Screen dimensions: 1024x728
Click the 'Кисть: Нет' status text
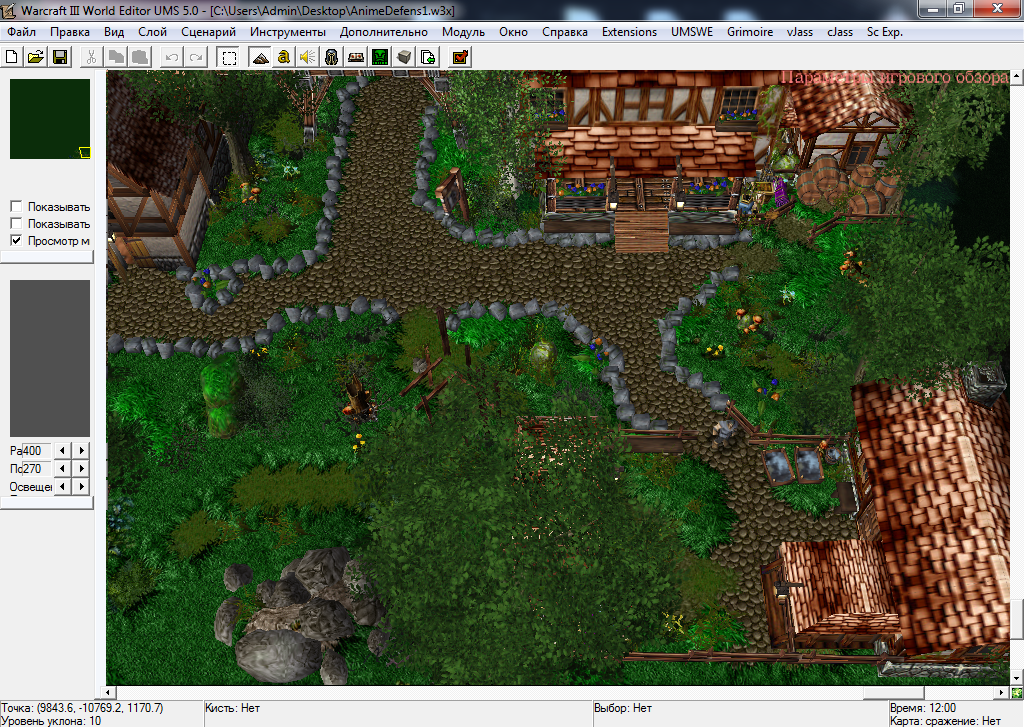(232, 708)
